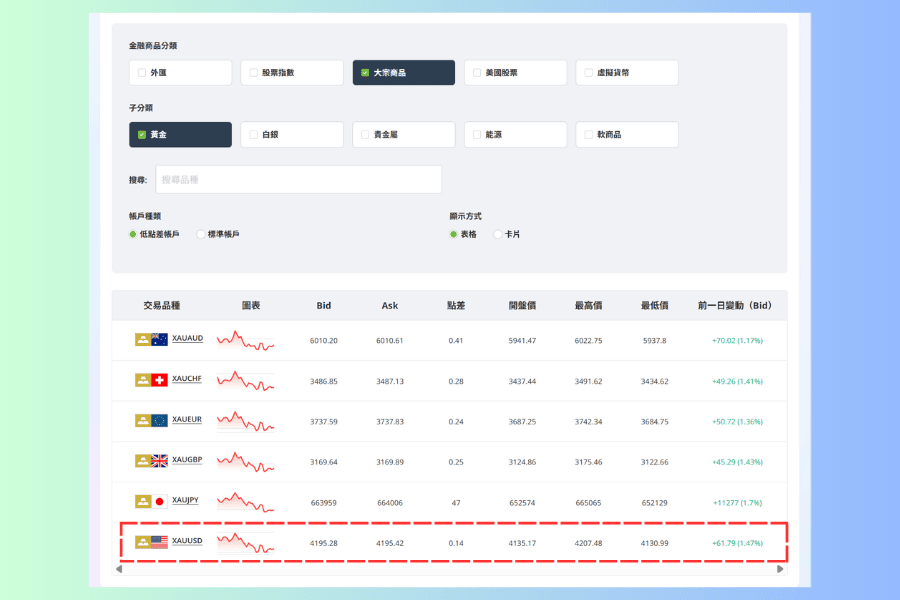Click the XAUUSD bid value 4195.28
The image size is (900, 600).
pyautogui.click(x=324, y=543)
